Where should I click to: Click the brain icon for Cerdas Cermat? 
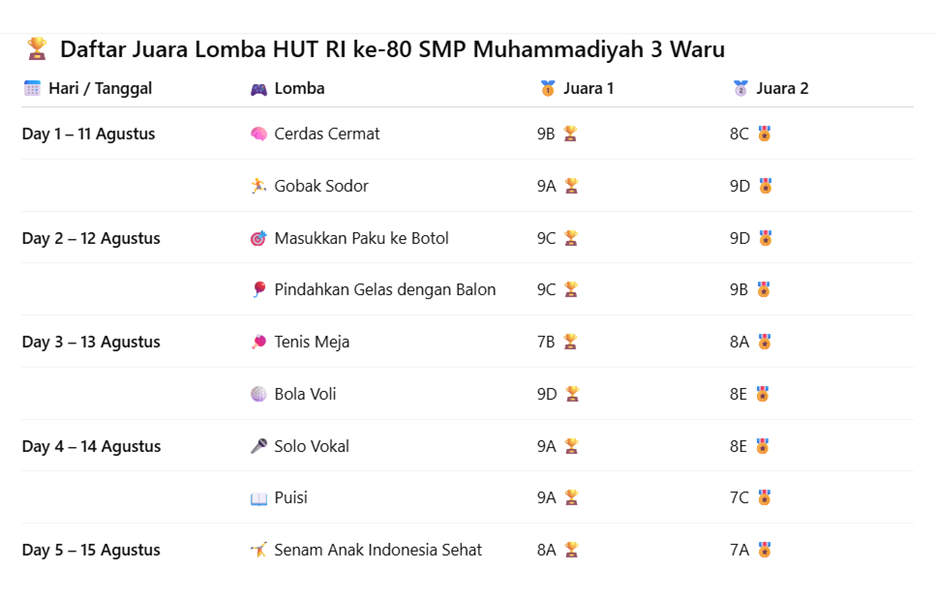(x=258, y=134)
